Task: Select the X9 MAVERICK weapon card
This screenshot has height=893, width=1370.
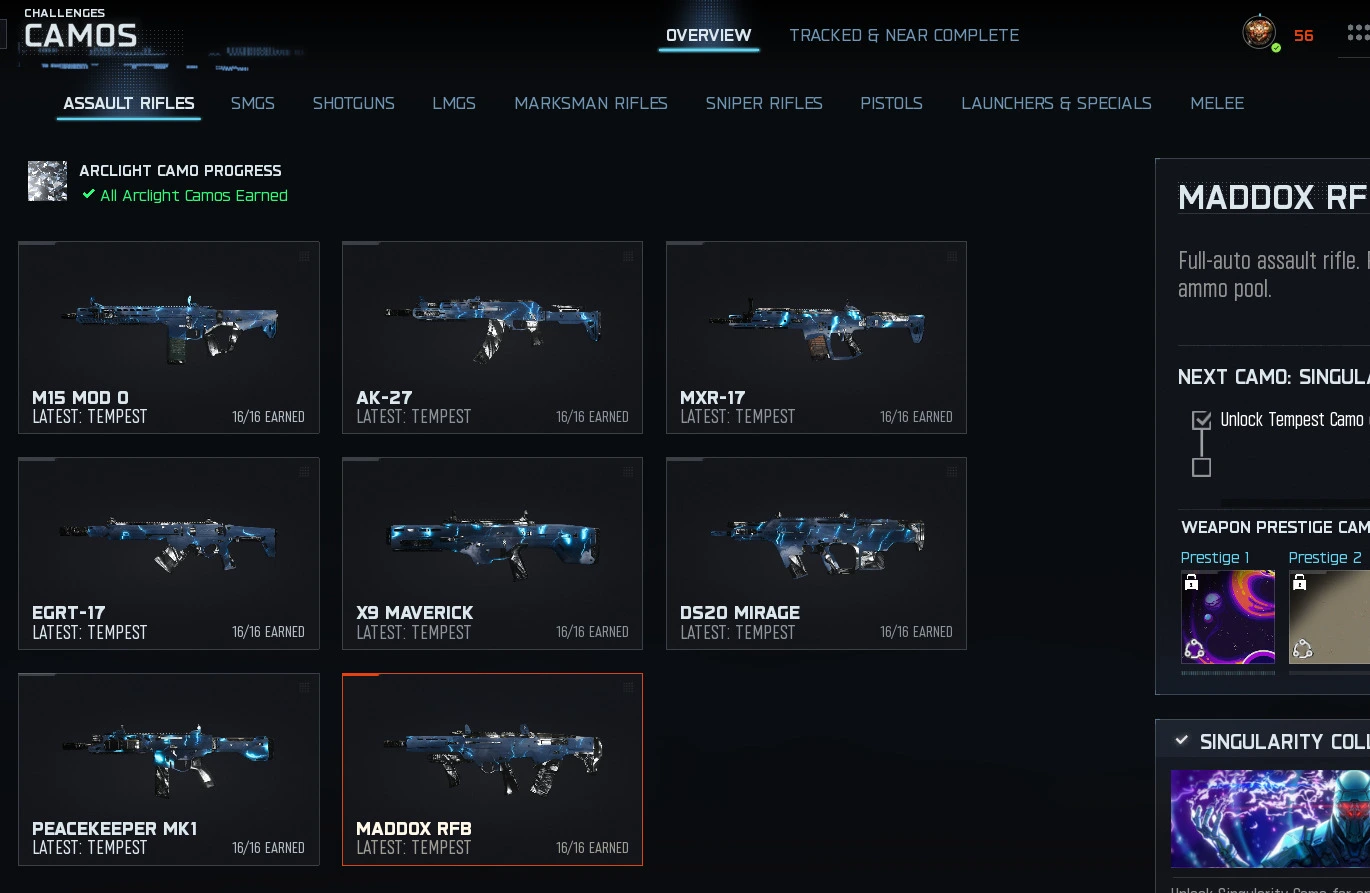Action: pos(492,553)
